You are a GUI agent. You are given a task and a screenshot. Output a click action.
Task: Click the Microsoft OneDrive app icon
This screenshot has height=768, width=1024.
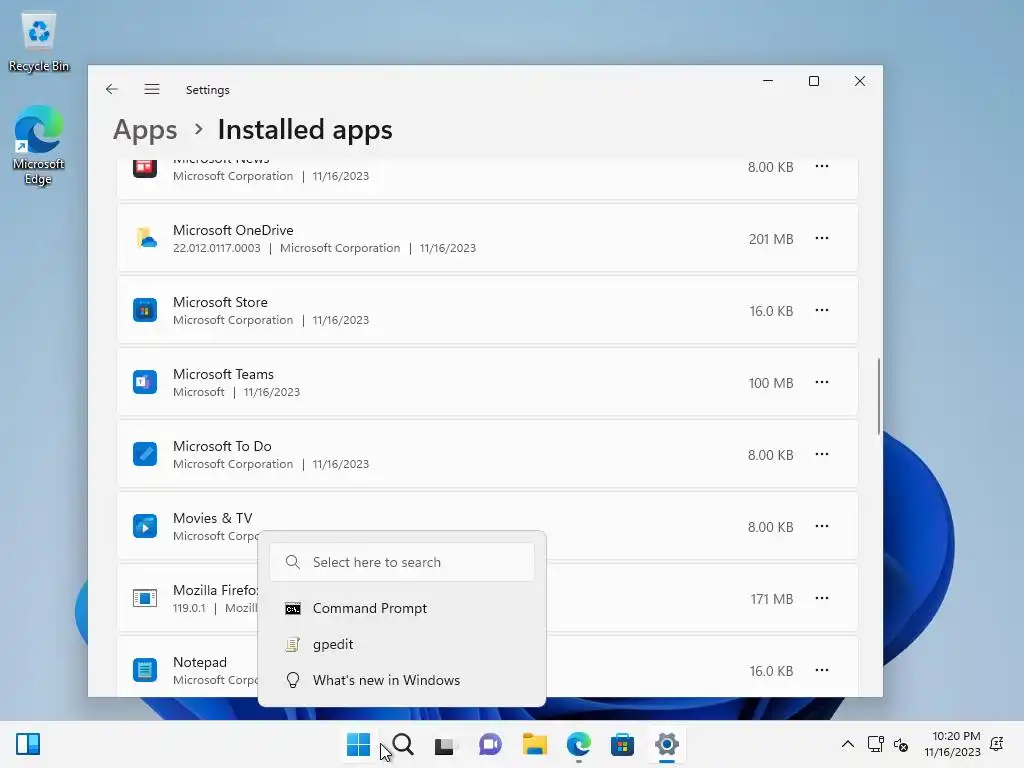145,238
